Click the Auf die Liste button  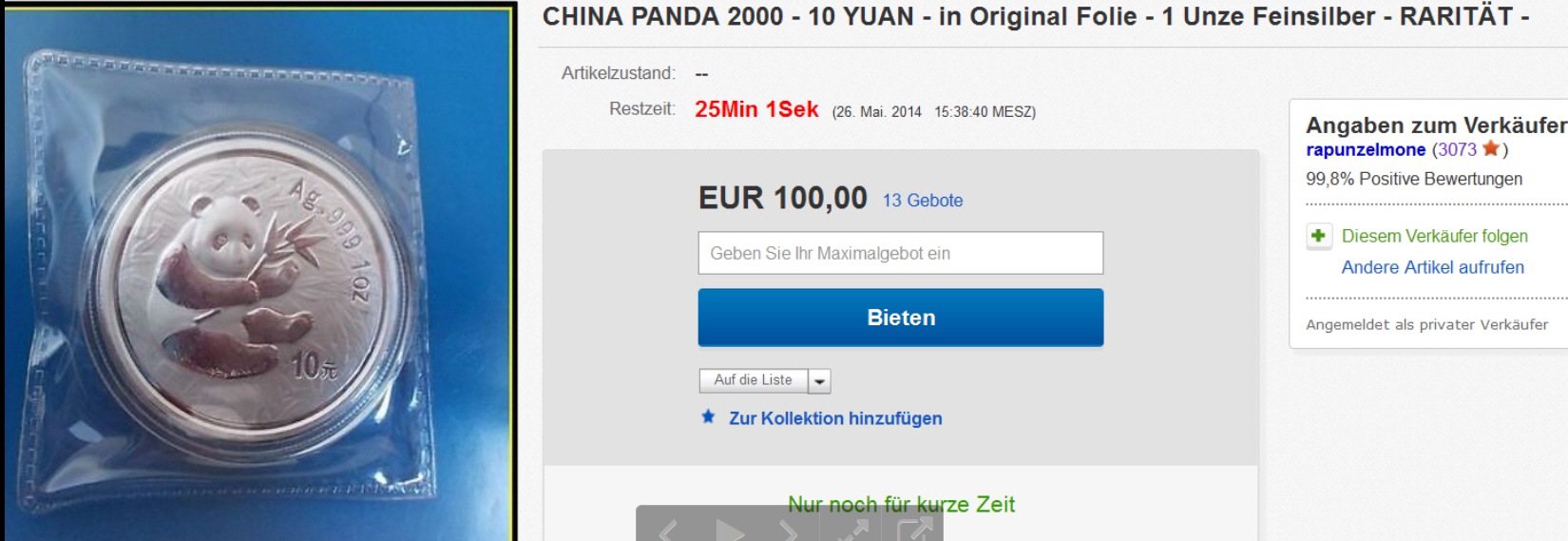[754, 380]
